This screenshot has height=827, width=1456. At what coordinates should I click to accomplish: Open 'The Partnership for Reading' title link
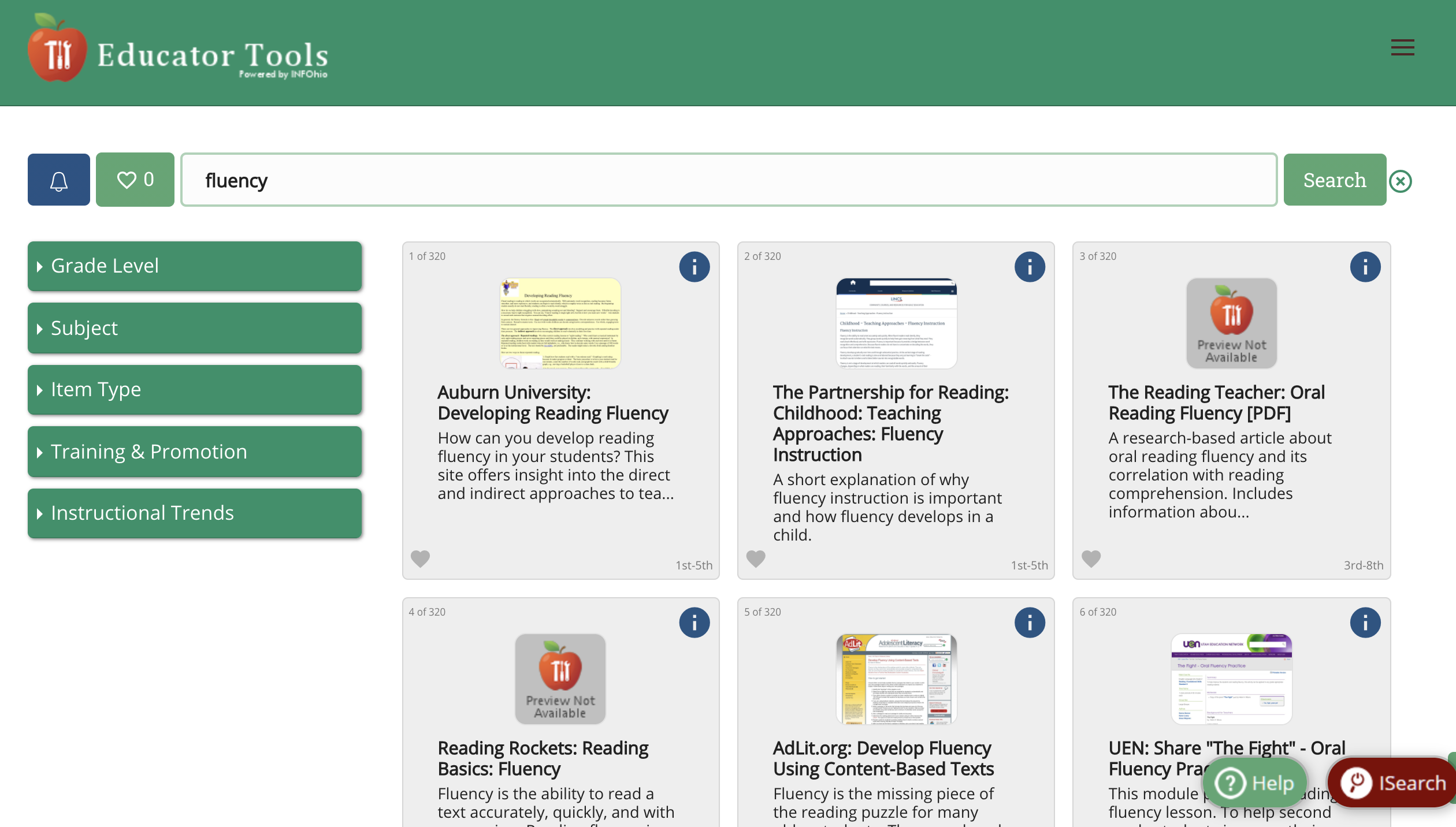tap(891, 423)
